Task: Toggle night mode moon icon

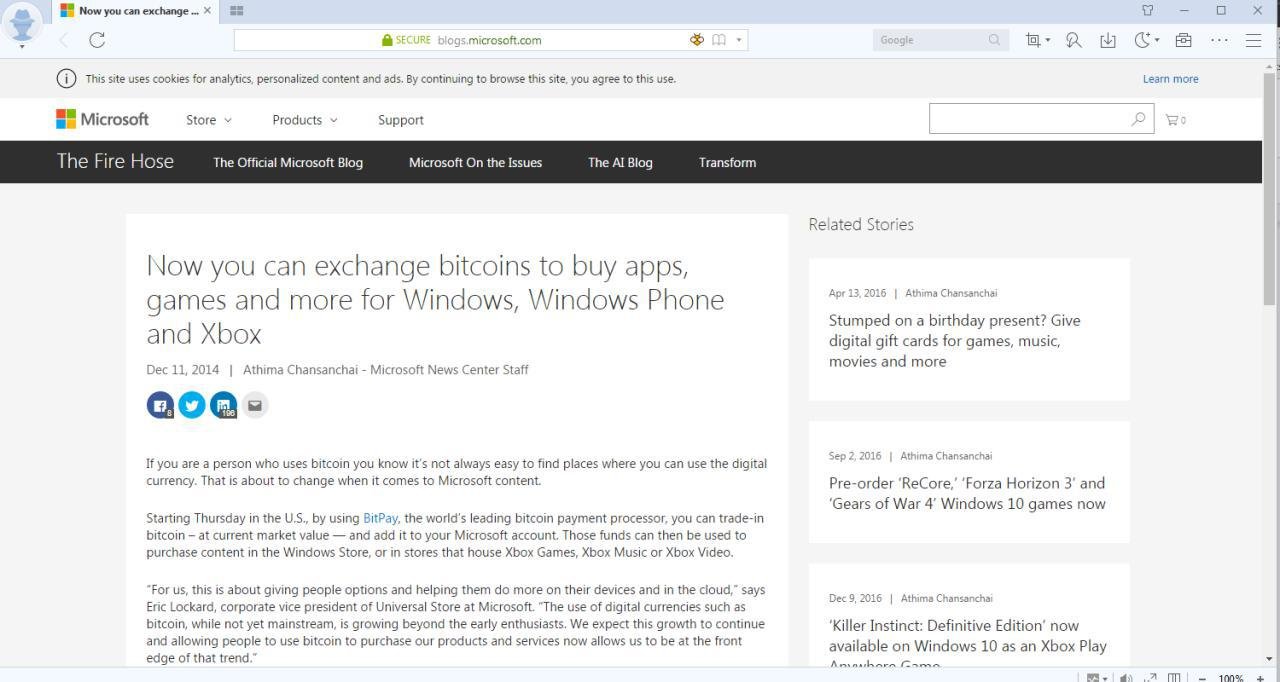Action: click(x=1142, y=40)
